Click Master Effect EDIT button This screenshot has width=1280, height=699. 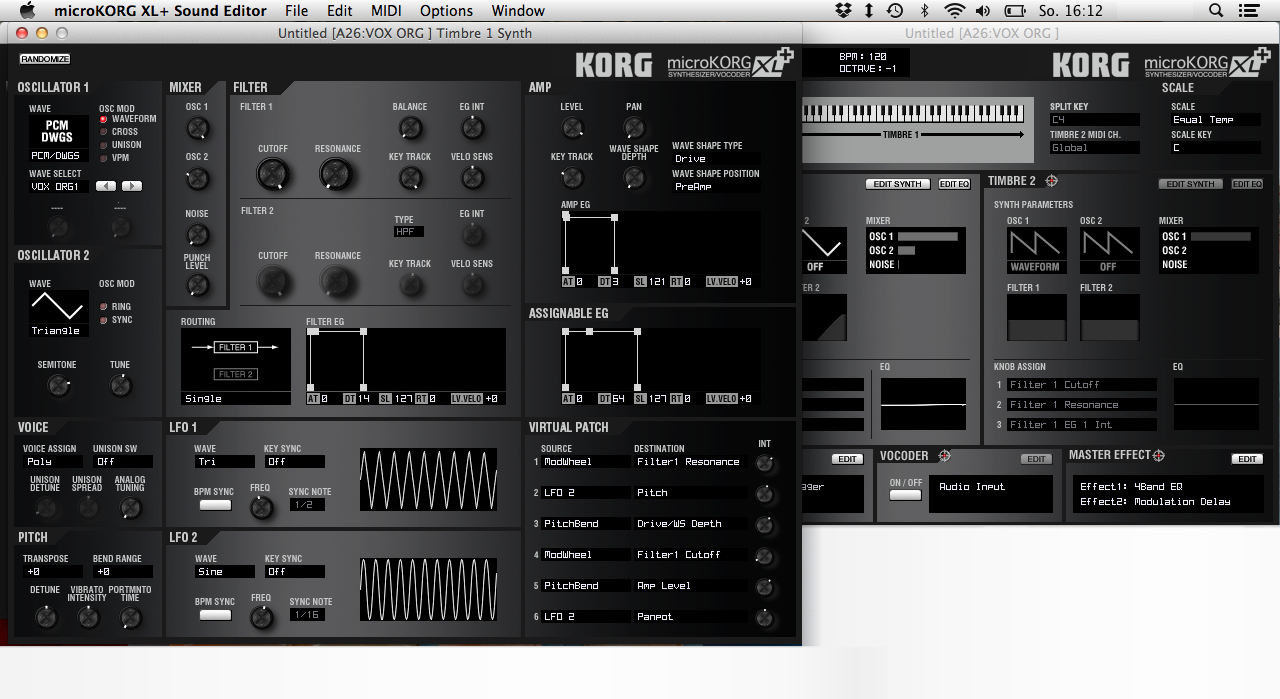(1247, 459)
